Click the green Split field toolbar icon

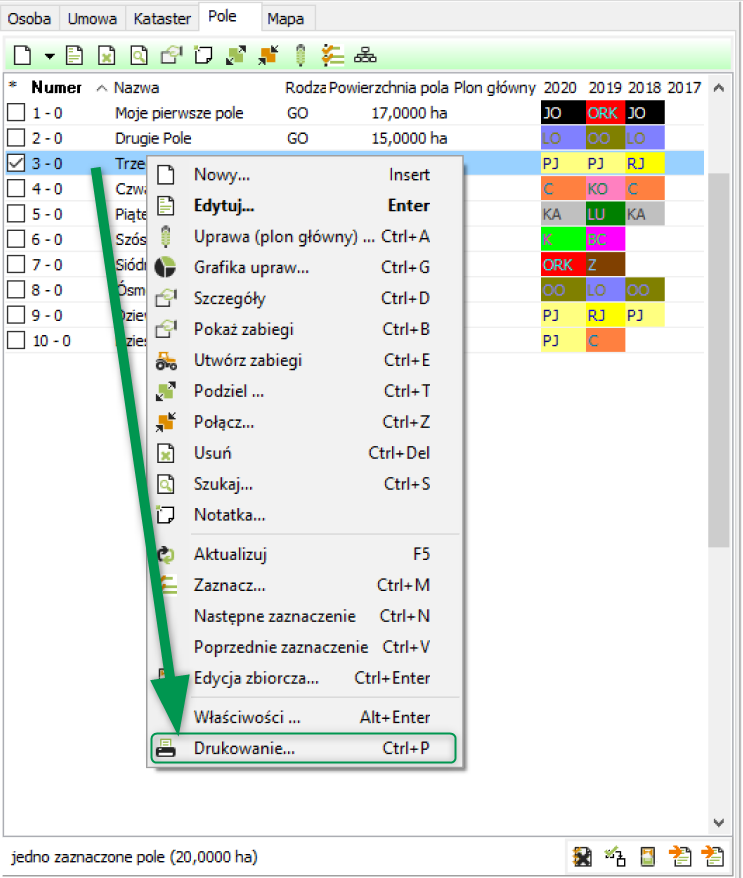[236, 55]
